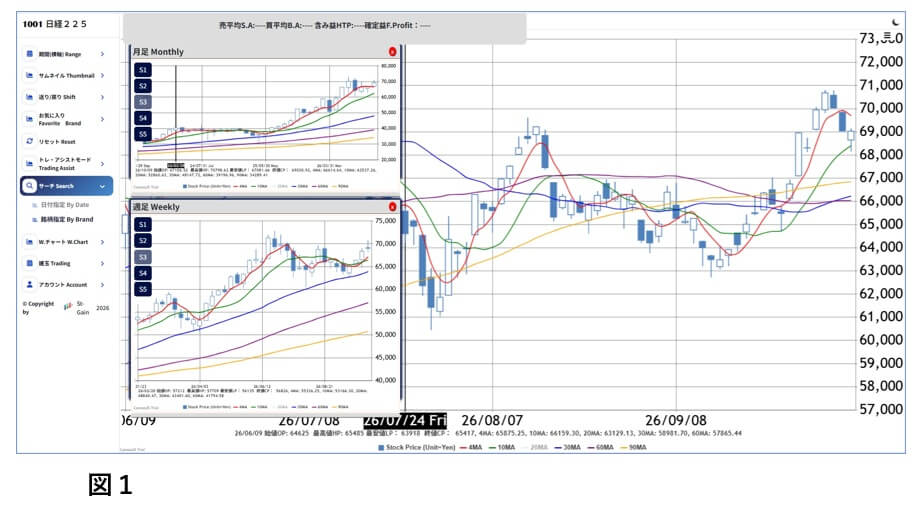Toggle 30MA line in main chart legend
This screenshot has width=917, height=505.
(x=567, y=447)
